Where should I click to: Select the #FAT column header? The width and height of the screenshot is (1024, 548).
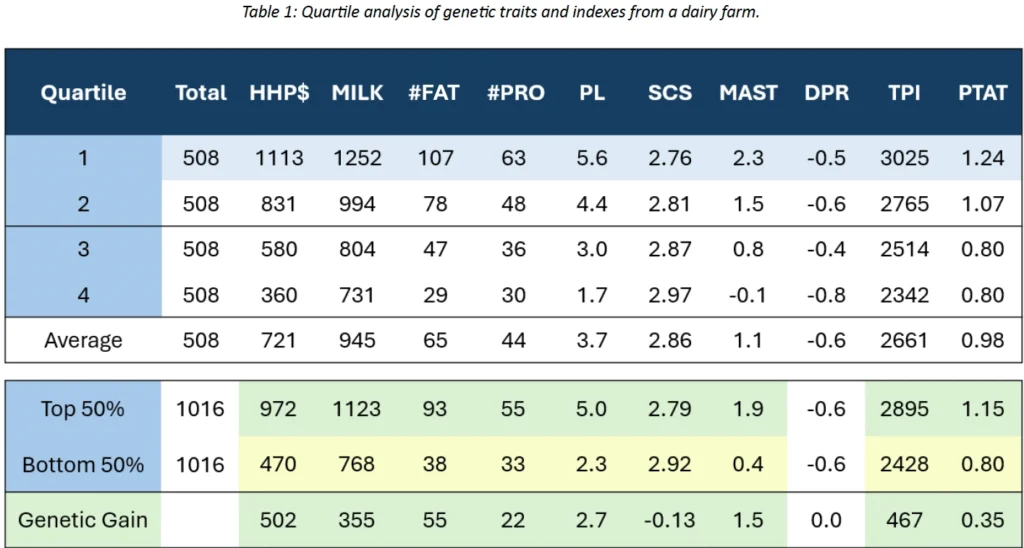tap(435, 93)
